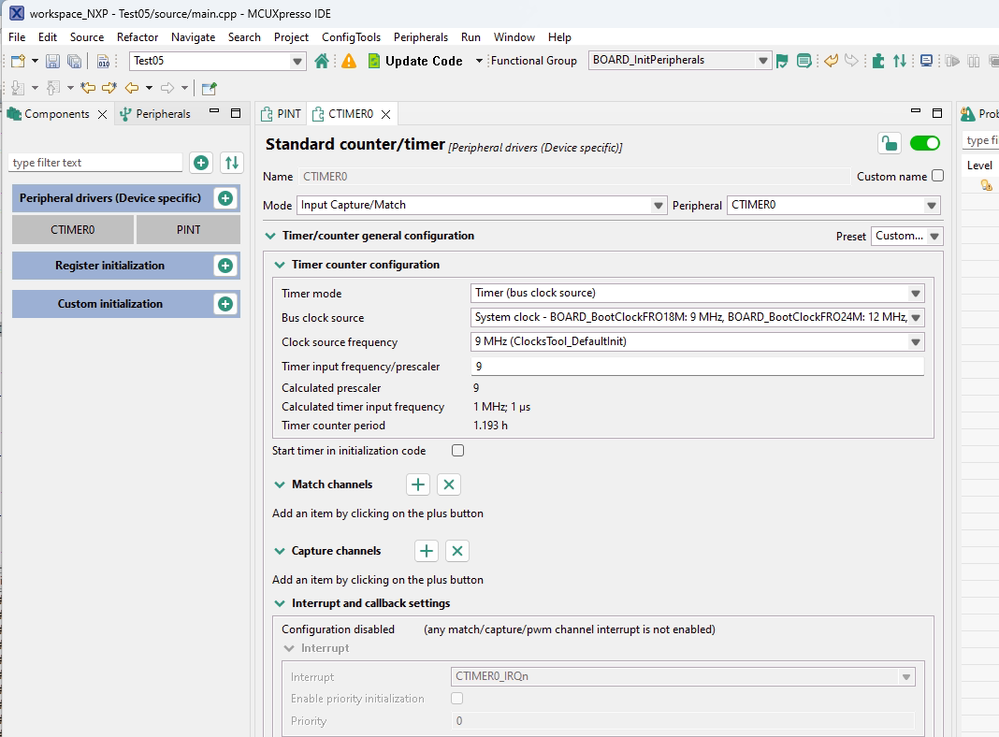Click the green unlock padlock icon
This screenshot has width=999, height=737.
(x=889, y=143)
